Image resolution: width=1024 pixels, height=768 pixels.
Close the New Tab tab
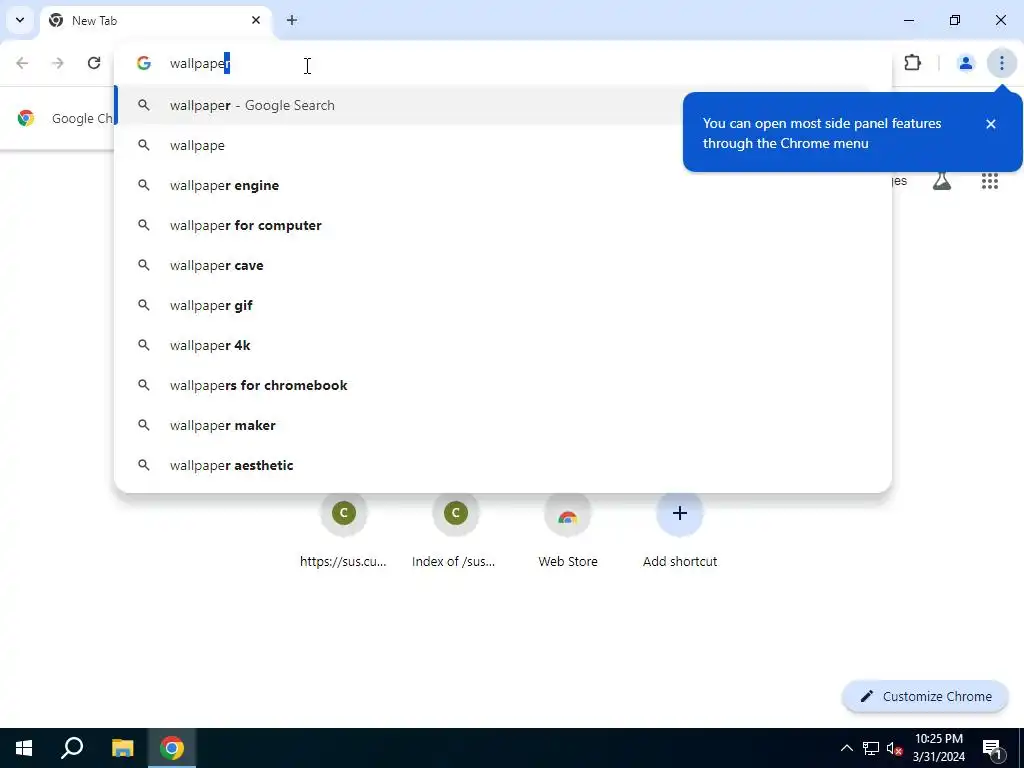click(x=256, y=20)
